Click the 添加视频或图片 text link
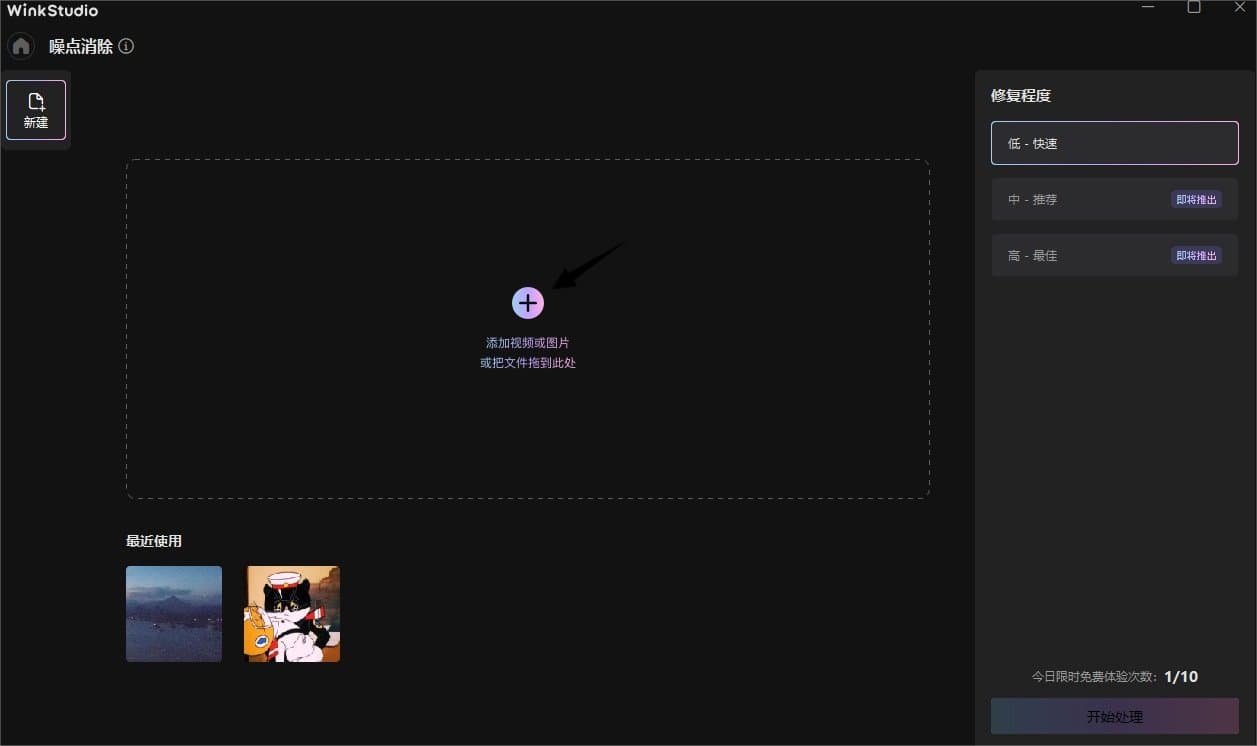This screenshot has height=746, width=1257. tap(527, 343)
